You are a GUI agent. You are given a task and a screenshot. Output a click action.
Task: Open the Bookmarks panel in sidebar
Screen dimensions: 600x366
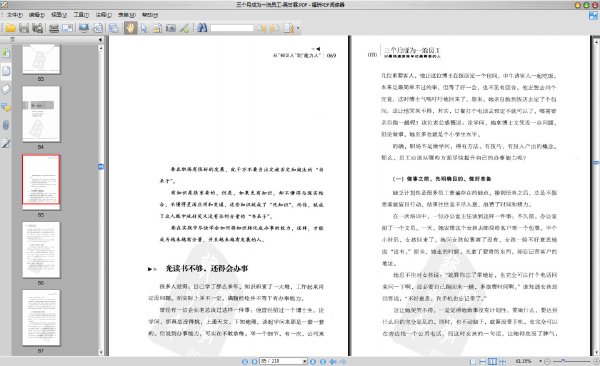(x=6, y=52)
